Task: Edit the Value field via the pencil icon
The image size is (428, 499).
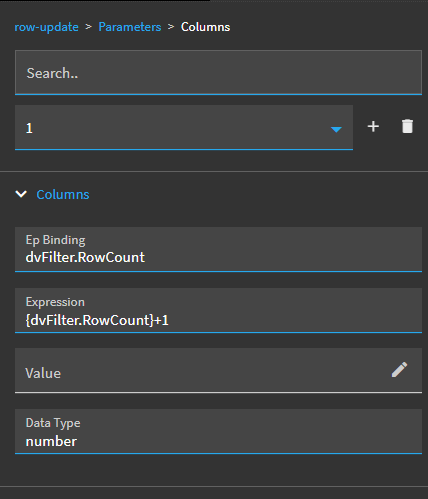Action: (399, 370)
